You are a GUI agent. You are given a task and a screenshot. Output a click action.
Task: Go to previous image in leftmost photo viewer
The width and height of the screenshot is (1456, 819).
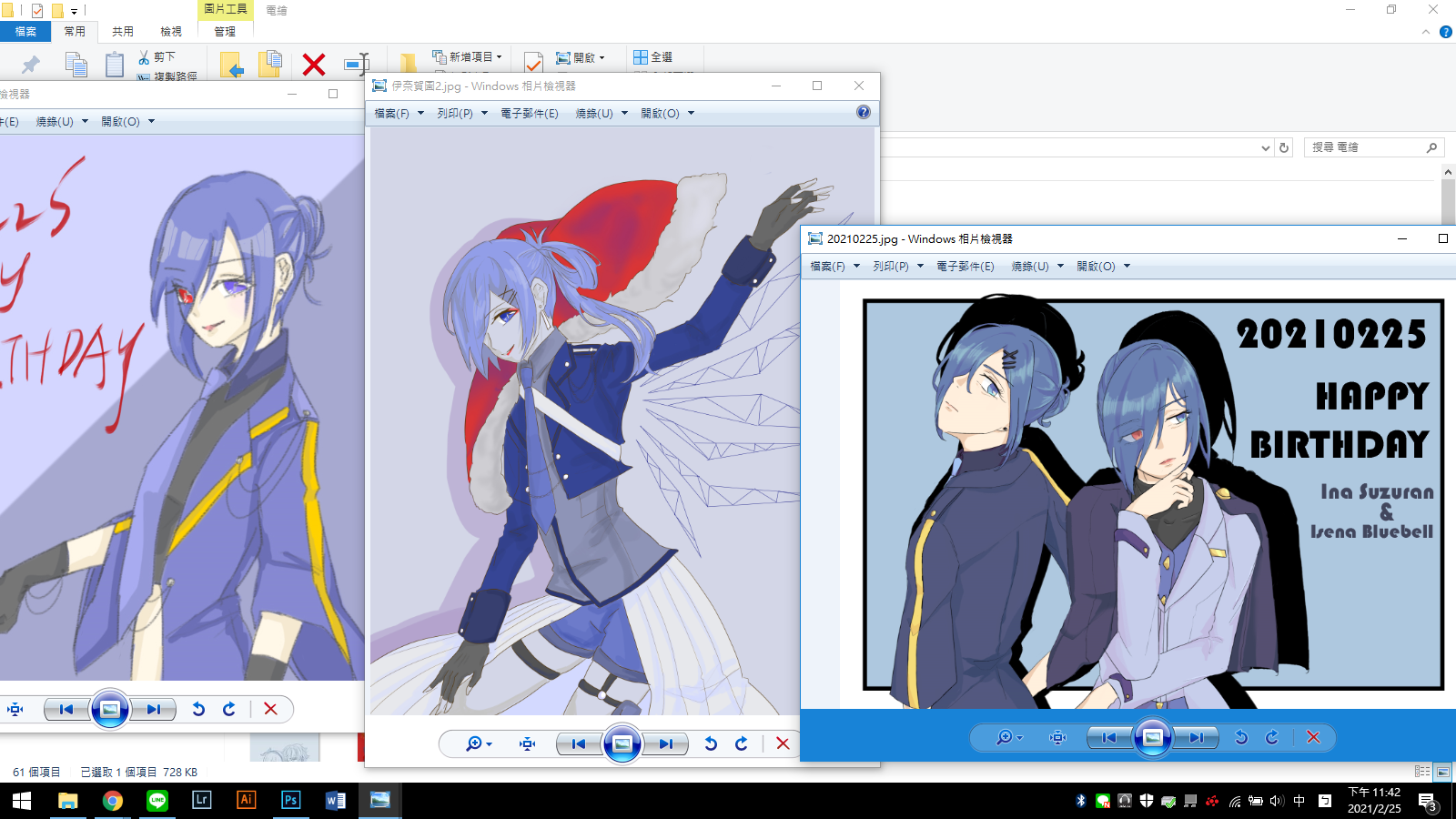66,709
